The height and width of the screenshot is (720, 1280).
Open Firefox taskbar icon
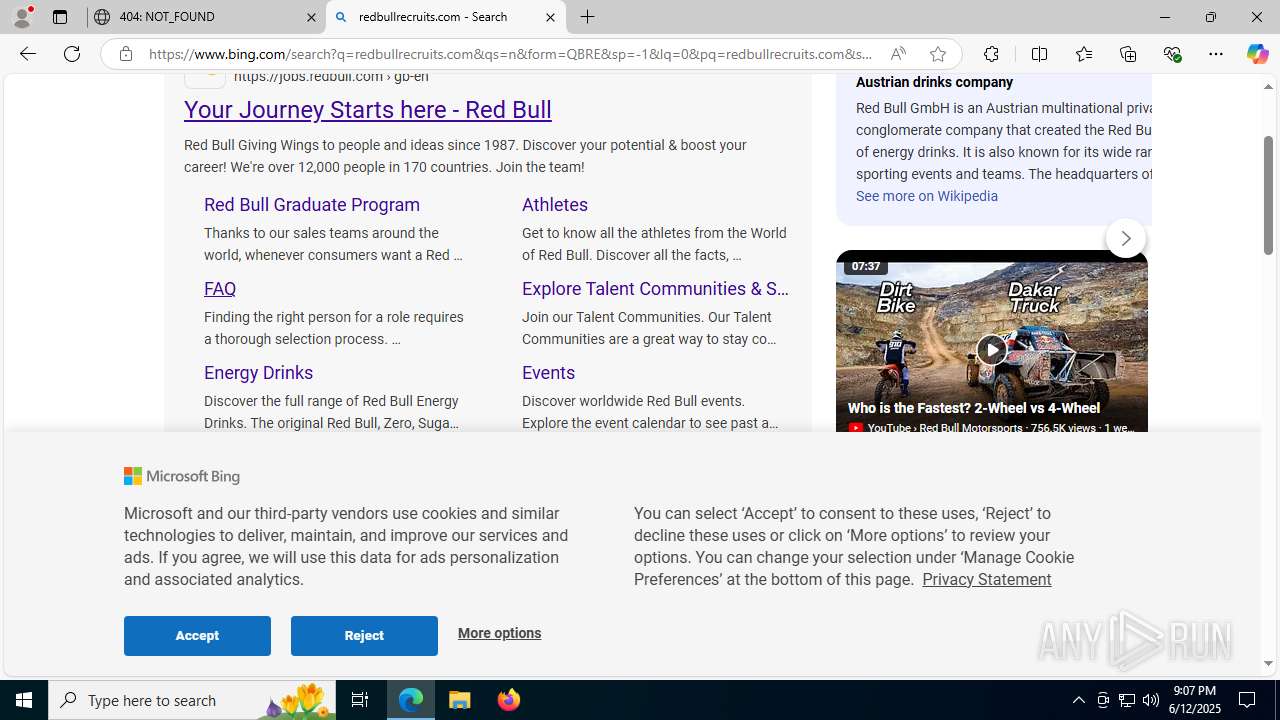tap(508, 700)
